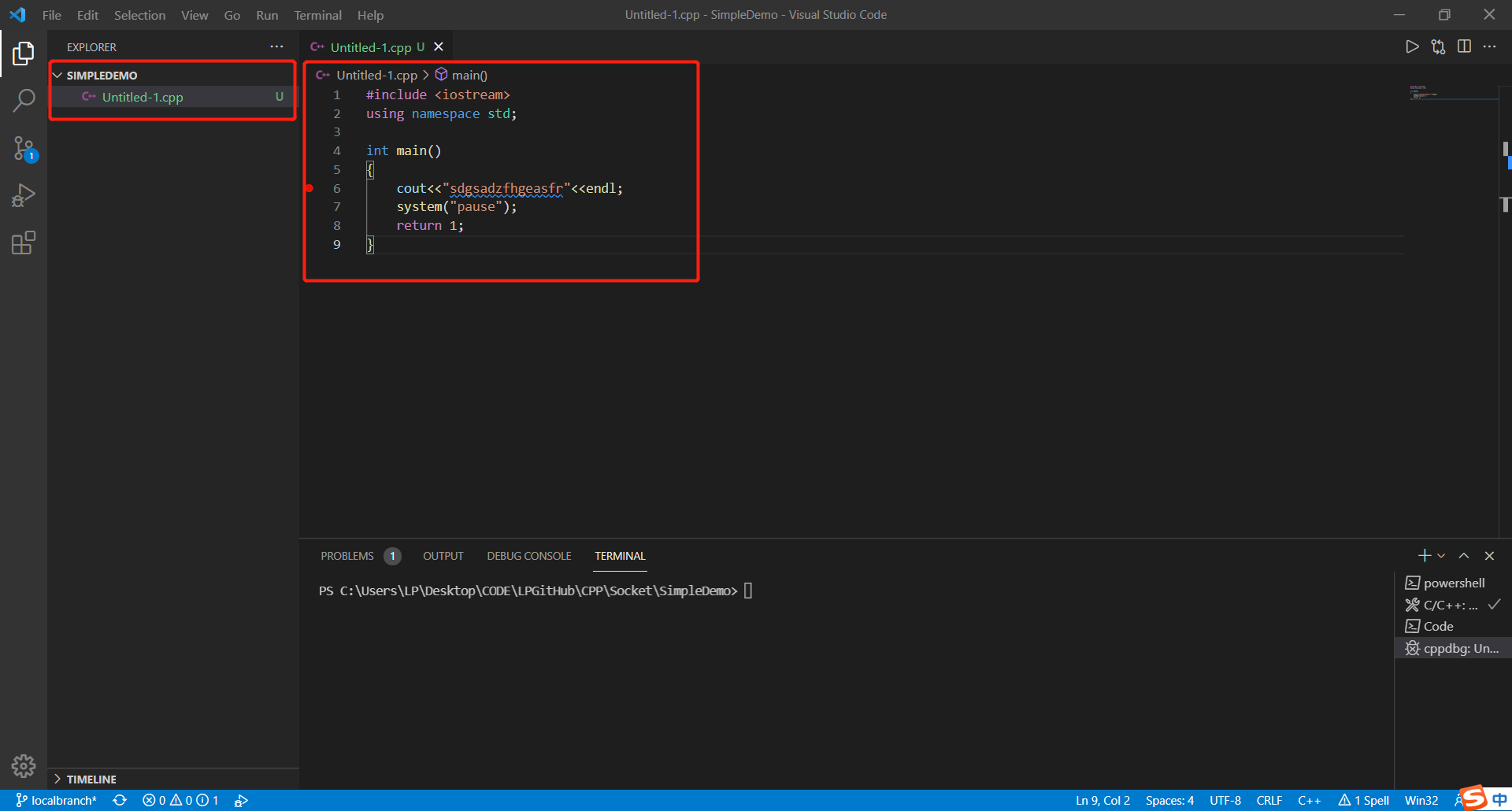Collapse the SIMPLEDEMO folder section
Screen dimensions: 1512x811
click(172, 76)
